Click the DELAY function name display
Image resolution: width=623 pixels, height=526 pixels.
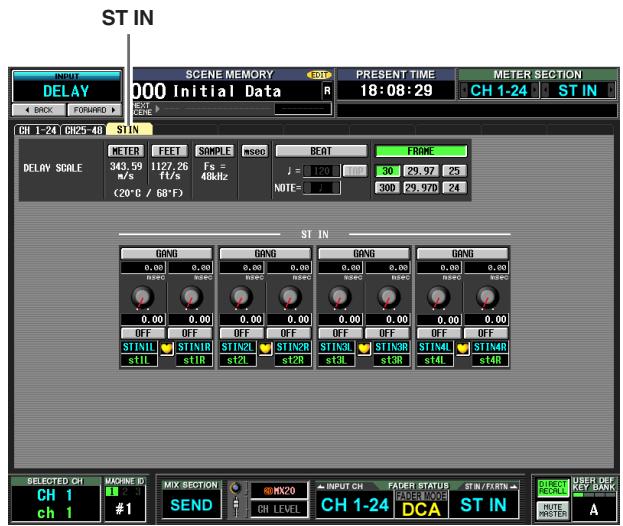point(66,91)
